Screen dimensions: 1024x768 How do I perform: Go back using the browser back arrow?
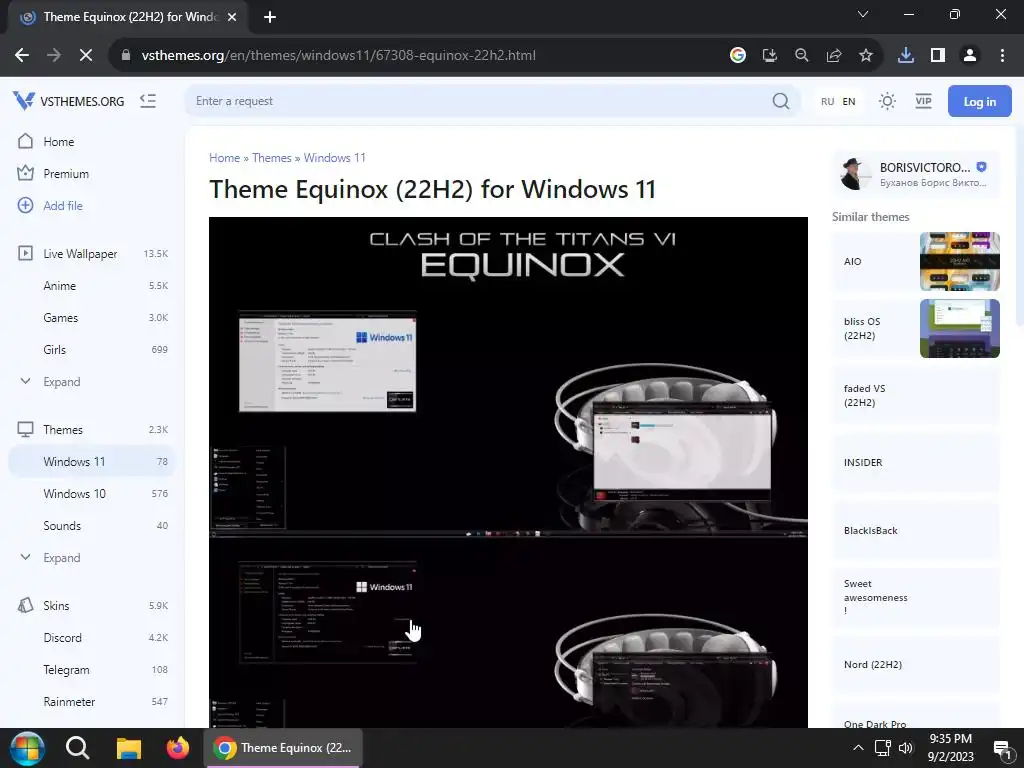pyautogui.click(x=22, y=56)
